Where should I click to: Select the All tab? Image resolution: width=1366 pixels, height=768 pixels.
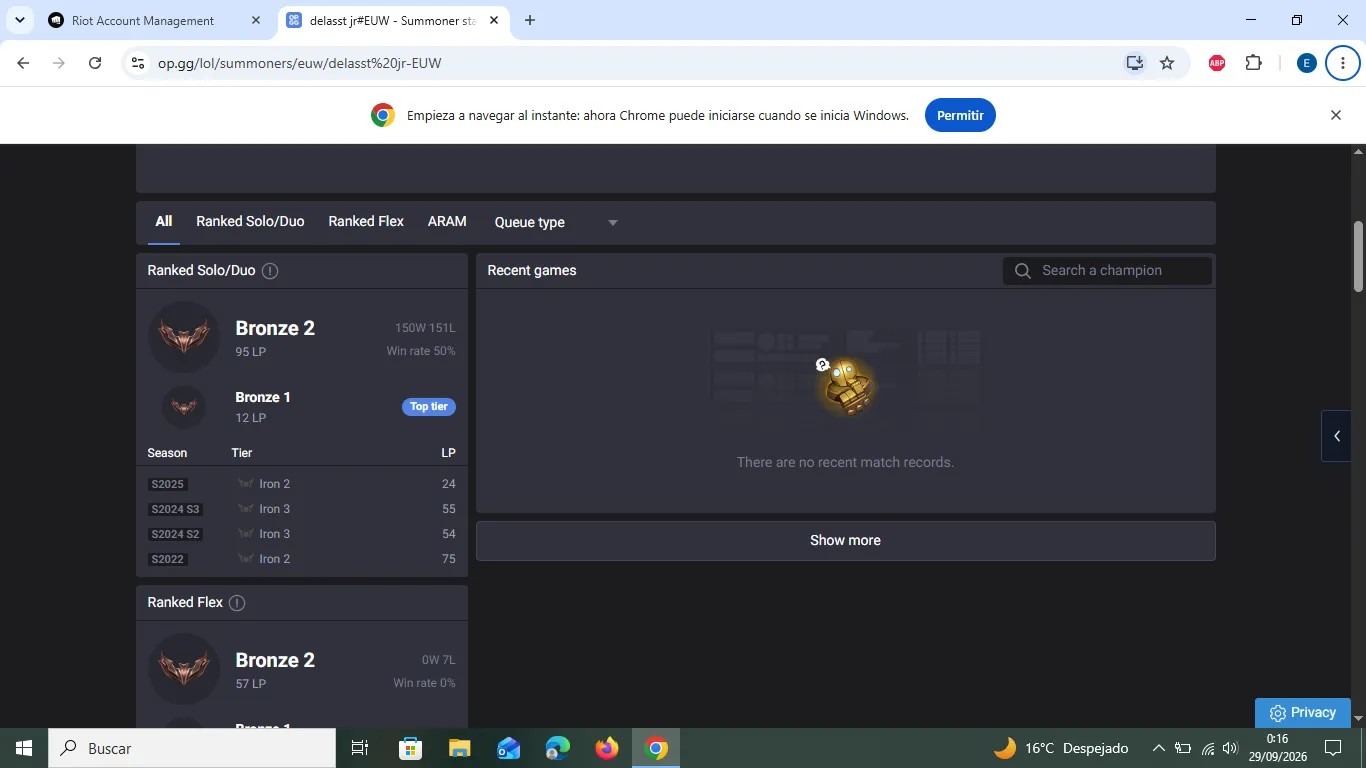coord(164,222)
